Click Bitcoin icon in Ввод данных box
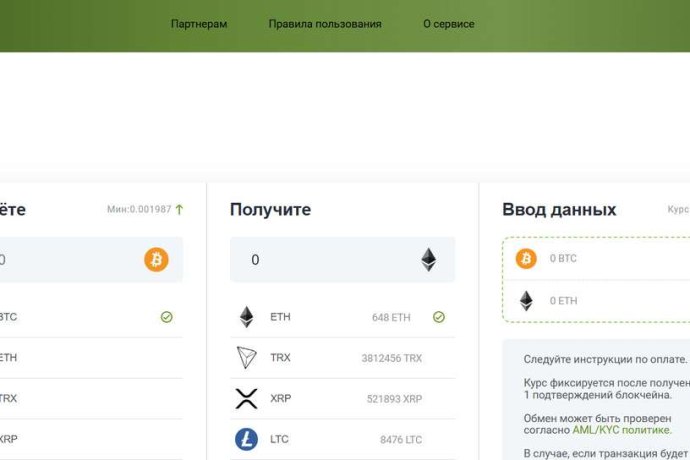This screenshot has height=460, width=690. [526, 258]
